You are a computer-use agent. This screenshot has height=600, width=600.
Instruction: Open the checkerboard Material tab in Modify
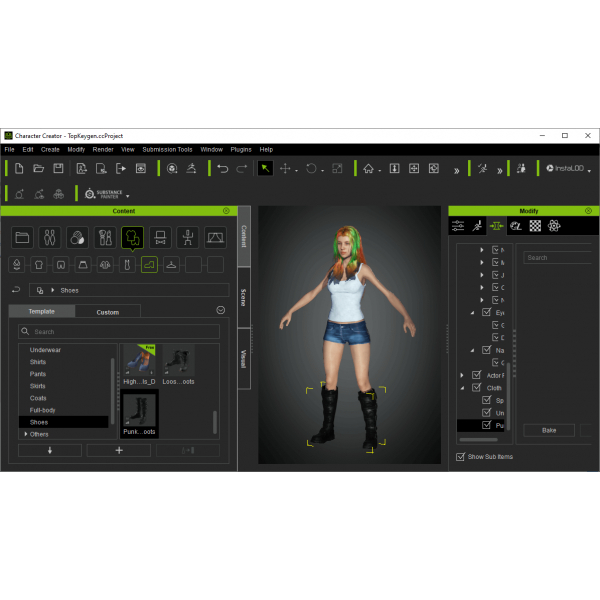[x=535, y=226]
